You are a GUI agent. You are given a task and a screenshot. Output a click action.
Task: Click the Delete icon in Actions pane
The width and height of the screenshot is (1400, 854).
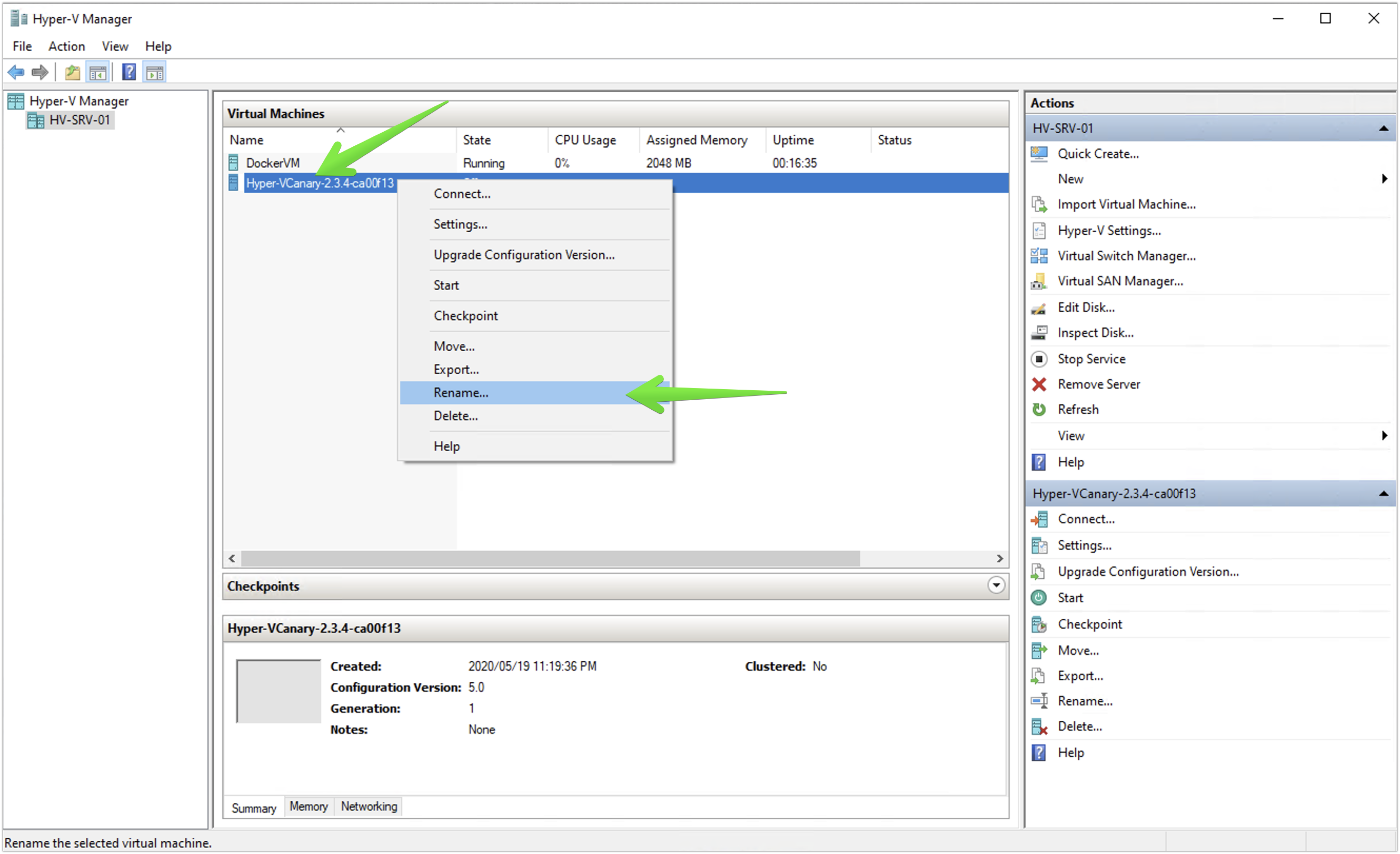(x=1039, y=727)
